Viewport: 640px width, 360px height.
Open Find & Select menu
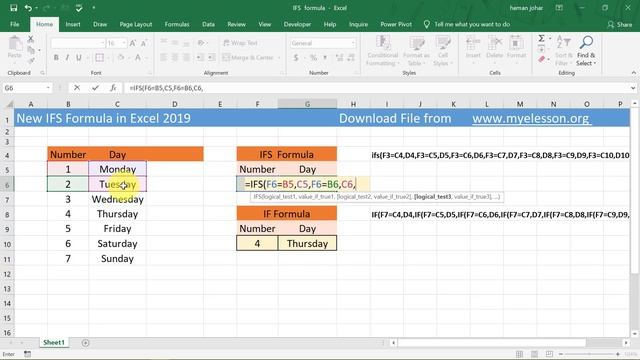(x=586, y=51)
